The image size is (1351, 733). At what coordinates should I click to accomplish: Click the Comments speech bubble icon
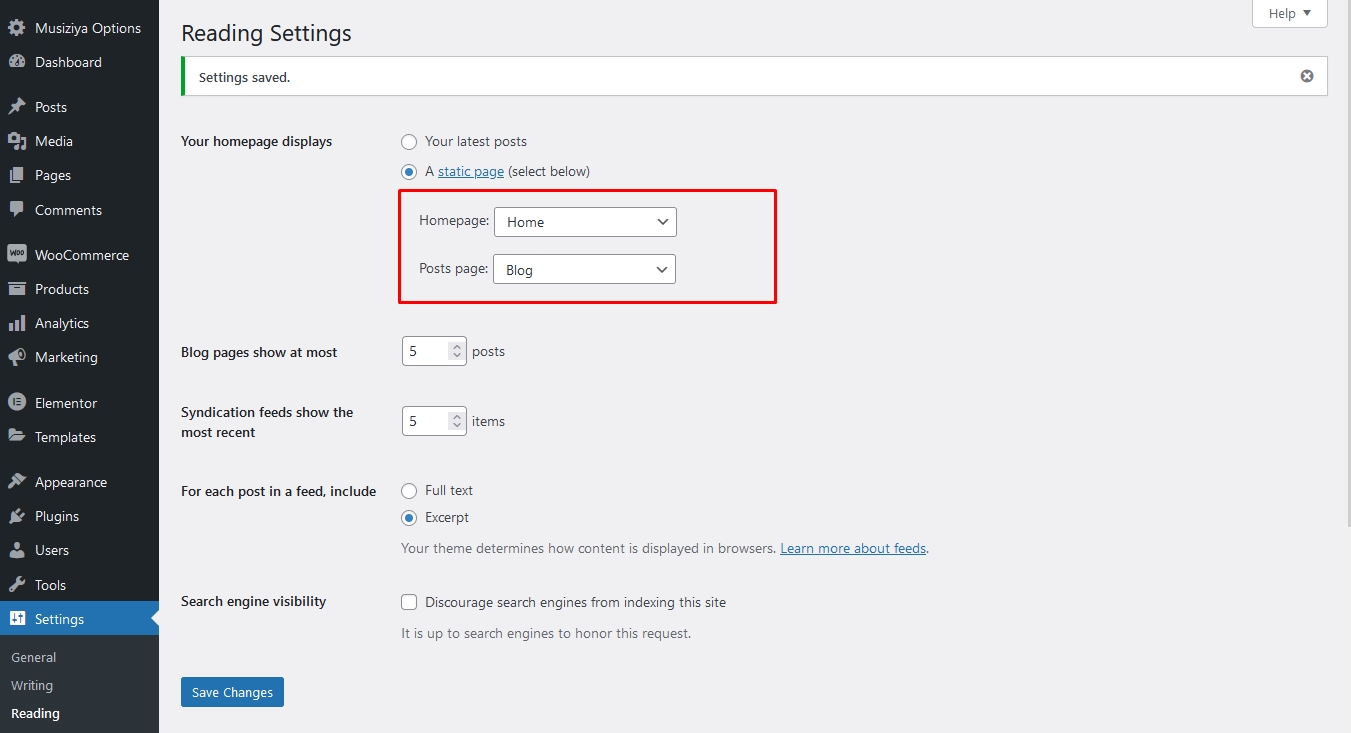click(17, 210)
